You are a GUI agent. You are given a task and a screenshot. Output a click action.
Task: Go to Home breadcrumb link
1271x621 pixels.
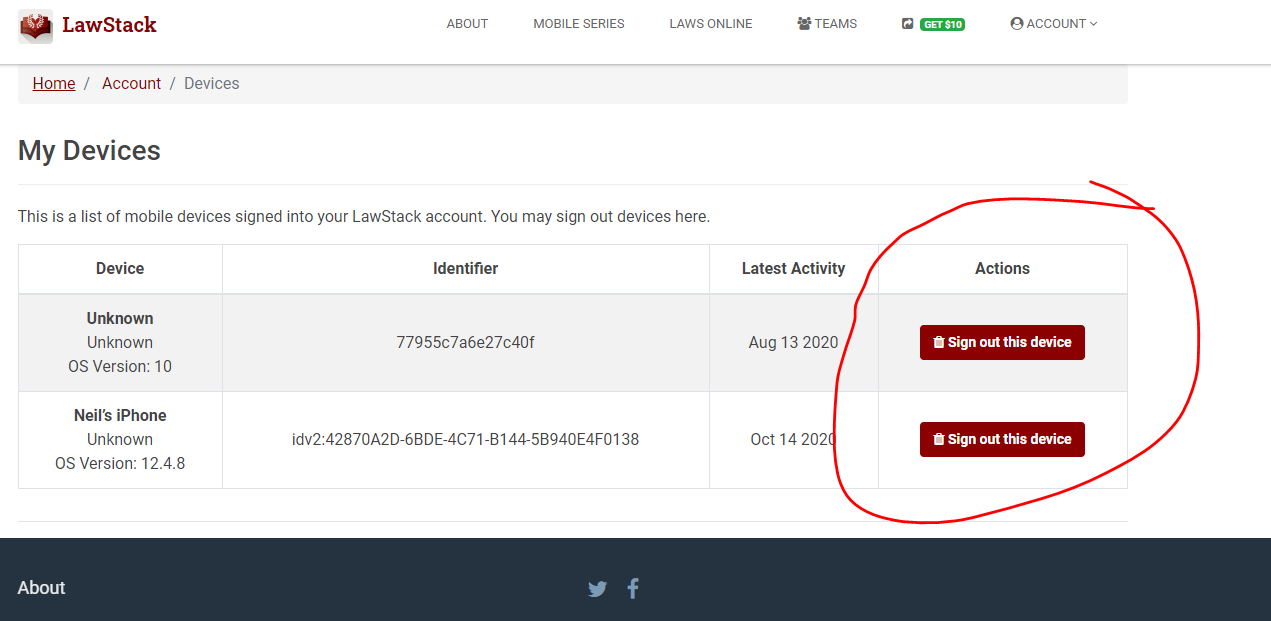[x=54, y=84]
